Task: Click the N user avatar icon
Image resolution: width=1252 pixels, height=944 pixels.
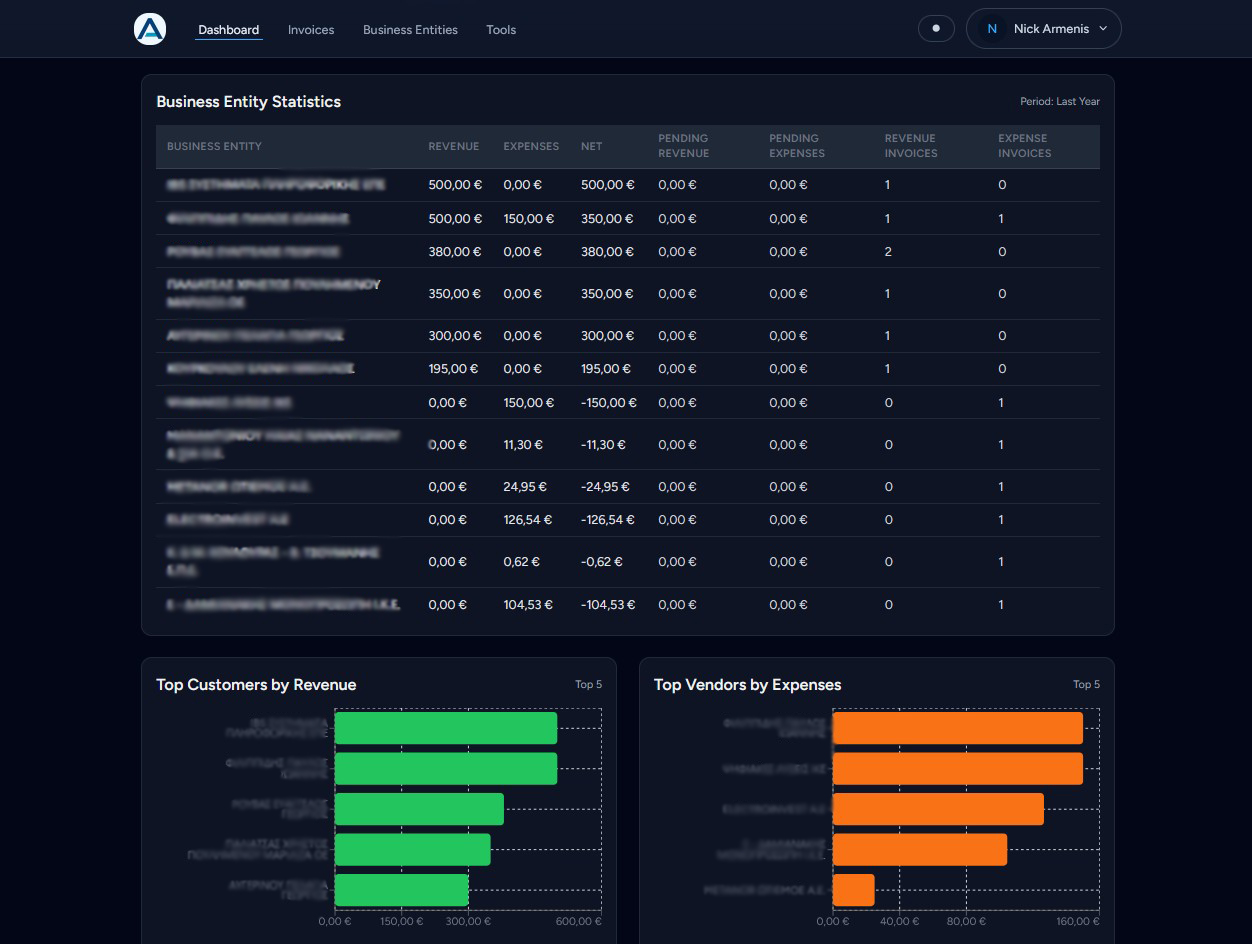Action: [x=992, y=29]
